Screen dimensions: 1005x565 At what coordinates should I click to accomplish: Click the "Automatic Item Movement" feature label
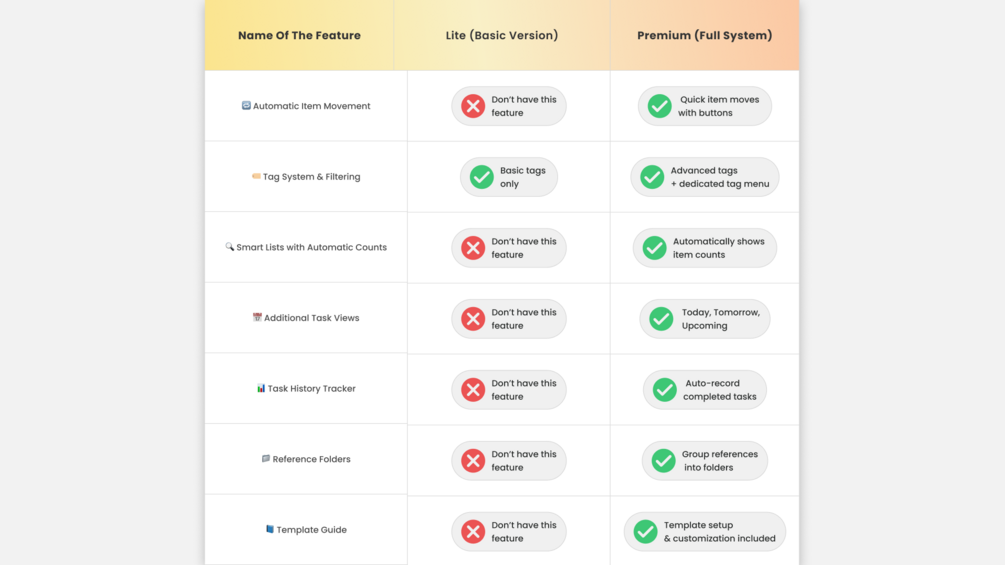311,106
